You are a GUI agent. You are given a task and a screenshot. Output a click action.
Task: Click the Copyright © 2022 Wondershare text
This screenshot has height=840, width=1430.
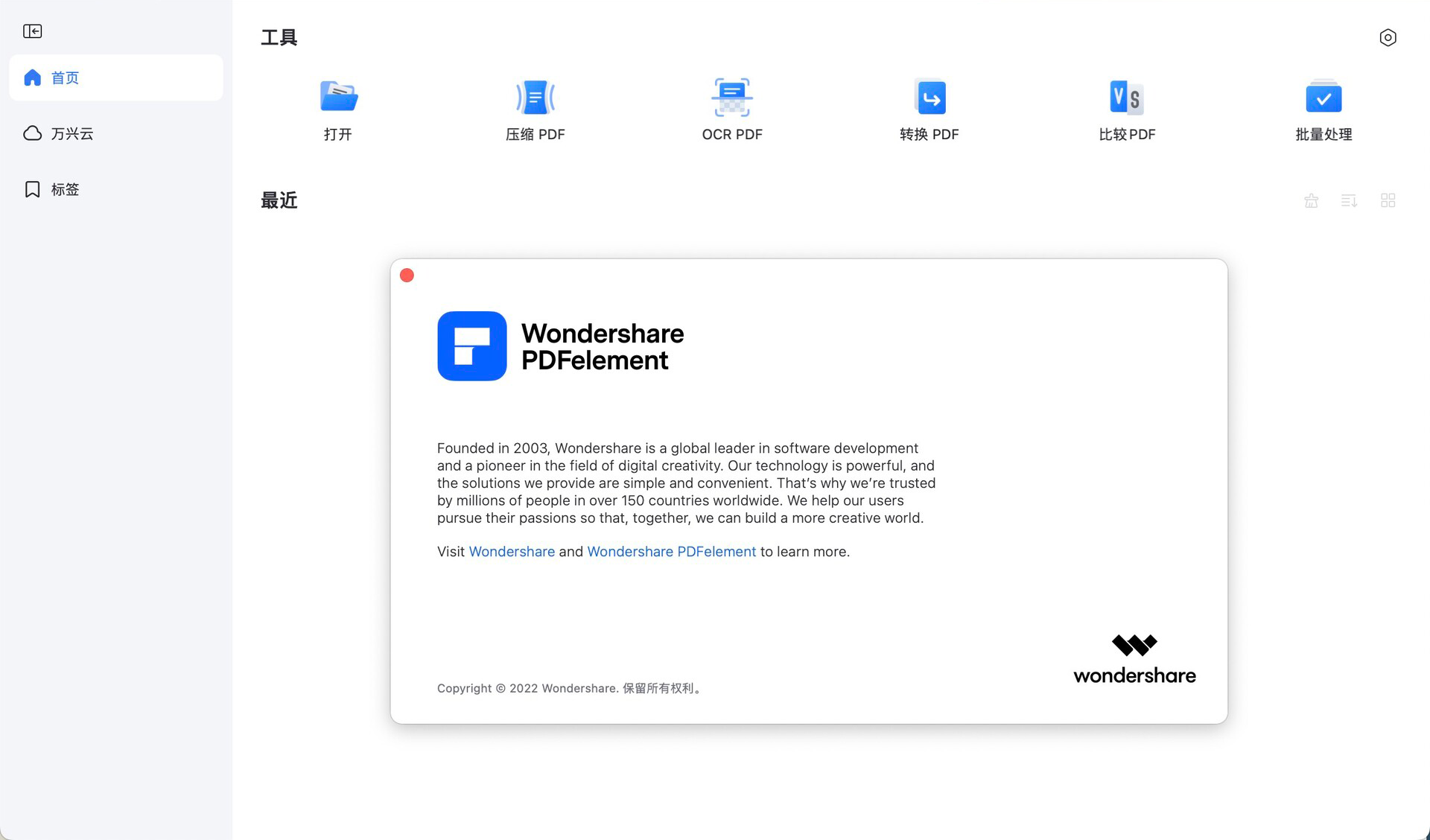[x=570, y=688]
